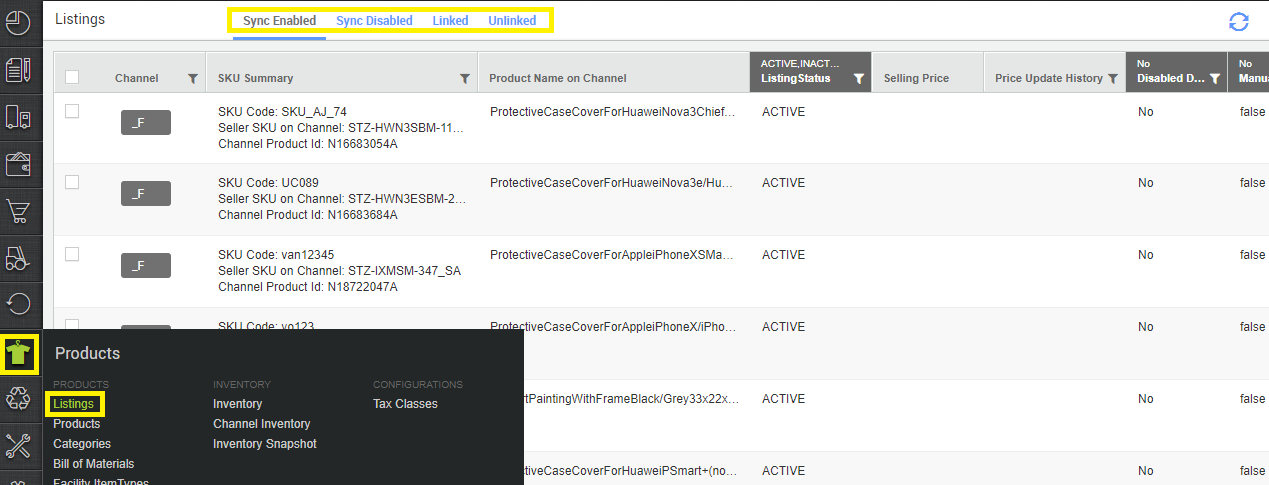The height and width of the screenshot is (485, 1269).
Task: Click the ListingStatus column header
Action: (x=796, y=78)
